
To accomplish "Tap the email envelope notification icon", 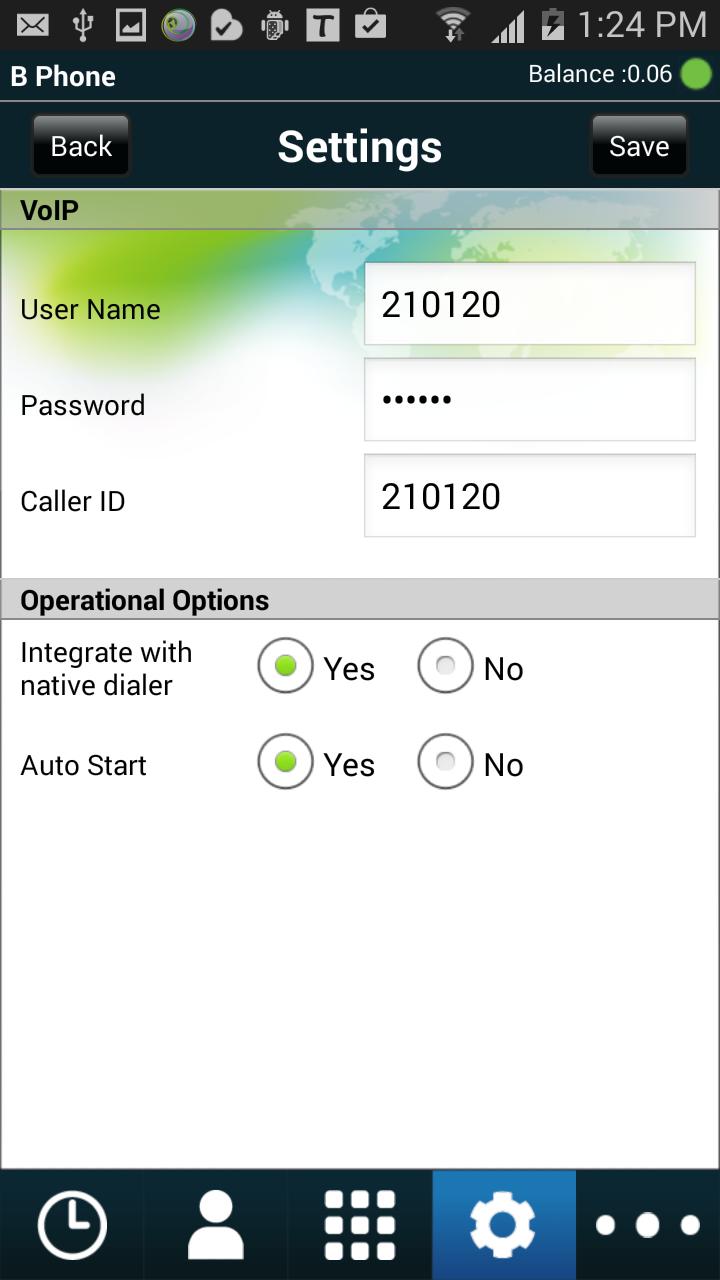I will 33,24.
